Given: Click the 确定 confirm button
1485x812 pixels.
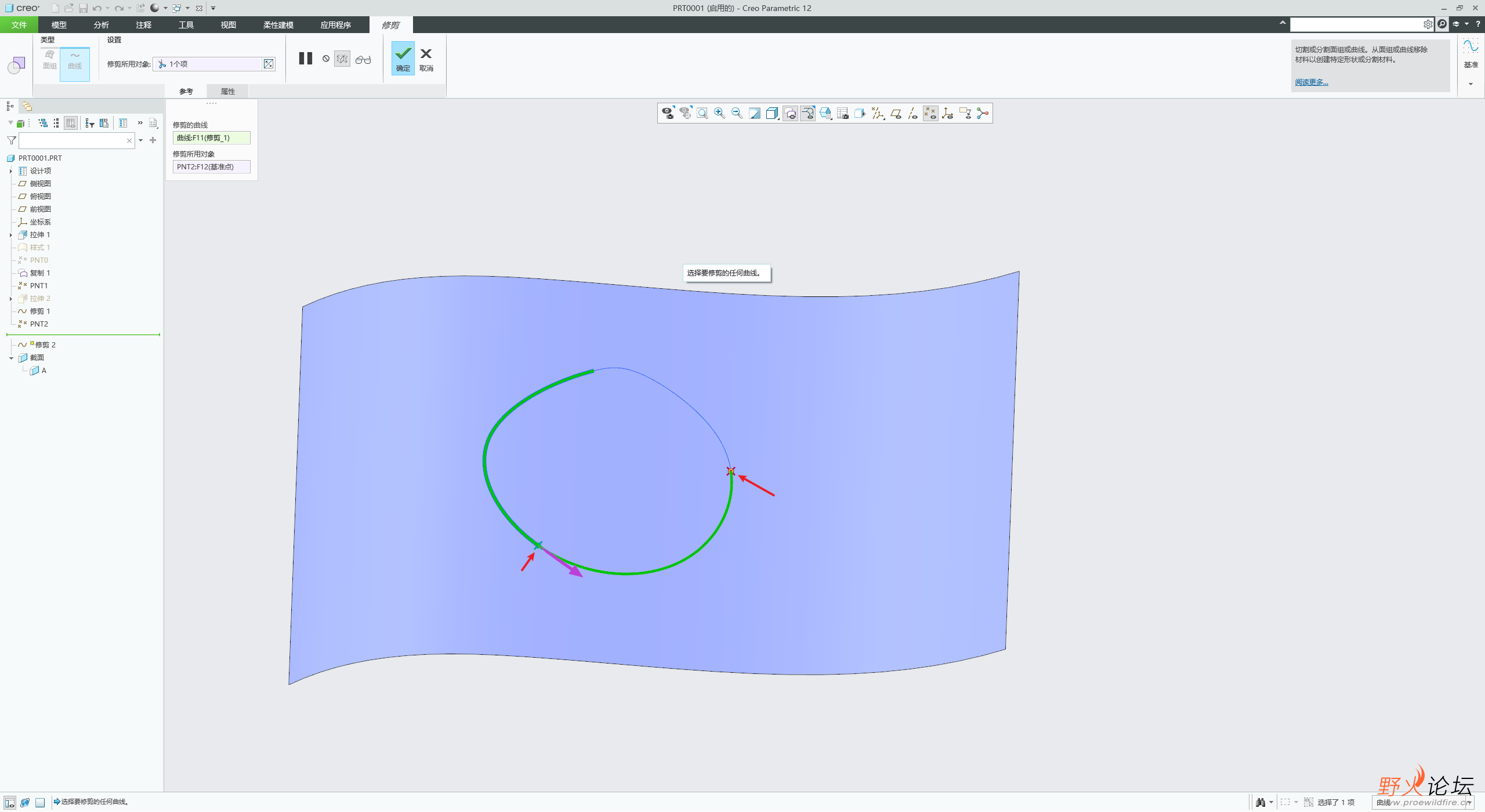Looking at the screenshot, I should pos(403,59).
